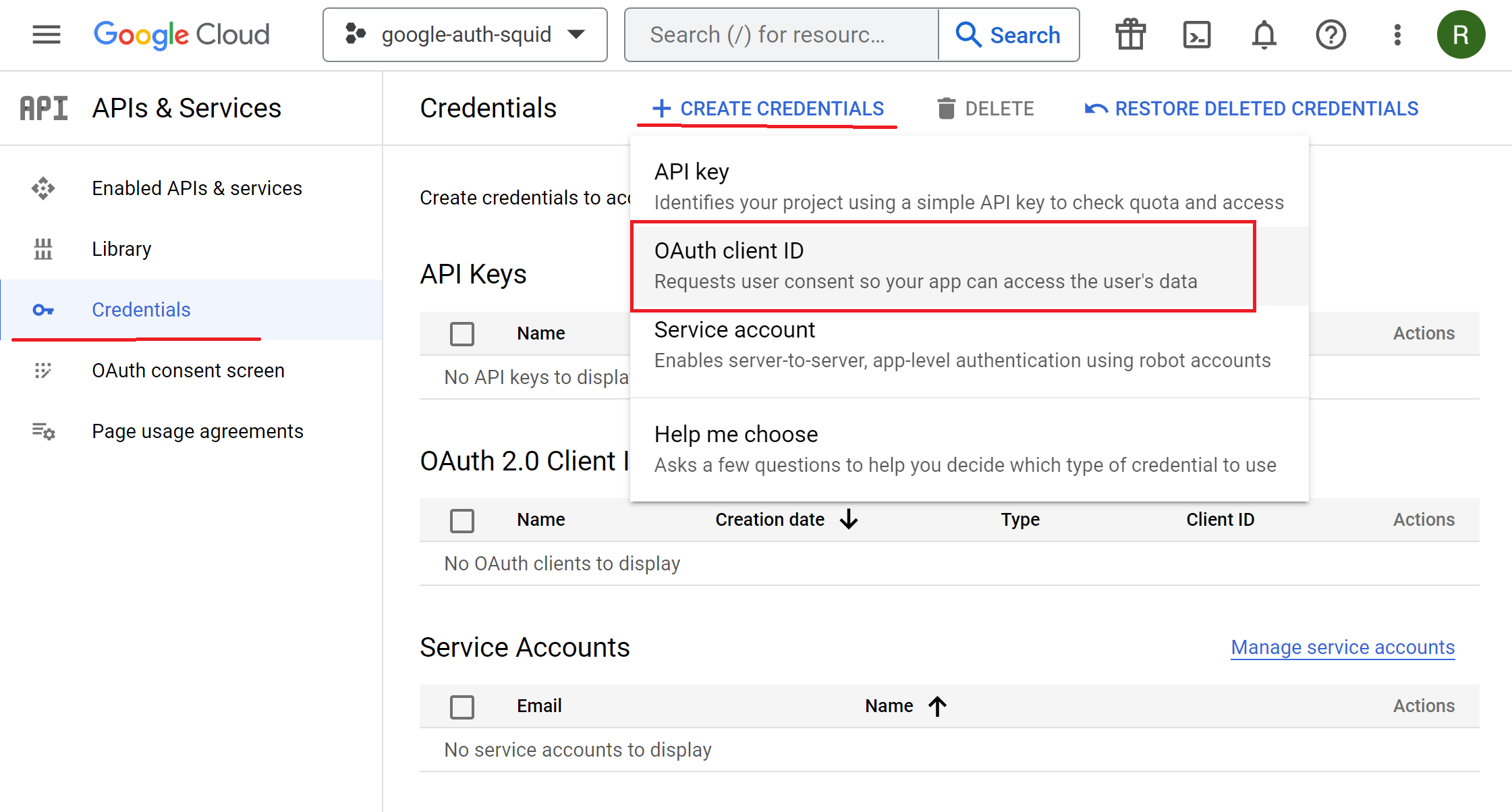Select Credentials in the sidebar
Viewport: 1512px width, 812px height.
[192, 310]
